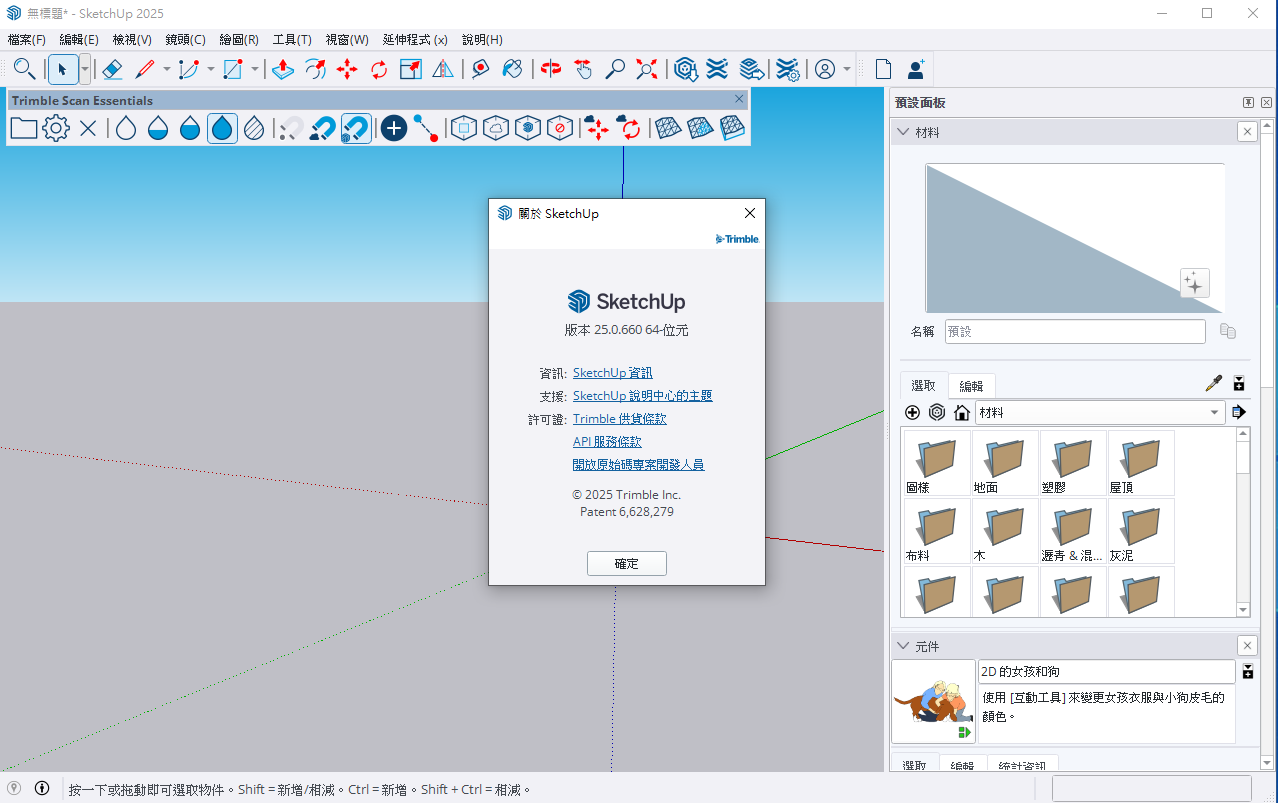Open the SketchUp 資訊 link
The height and width of the screenshot is (803, 1278).
pos(613,373)
